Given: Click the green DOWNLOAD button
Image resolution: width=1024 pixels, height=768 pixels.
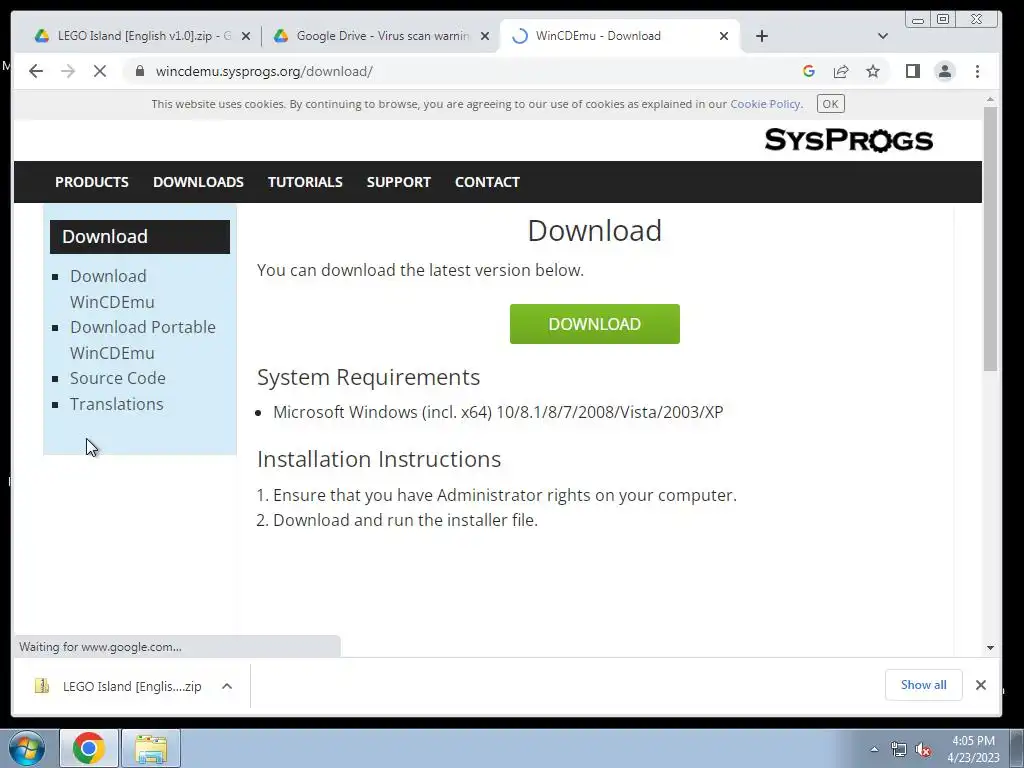Looking at the screenshot, I should 594,324.
